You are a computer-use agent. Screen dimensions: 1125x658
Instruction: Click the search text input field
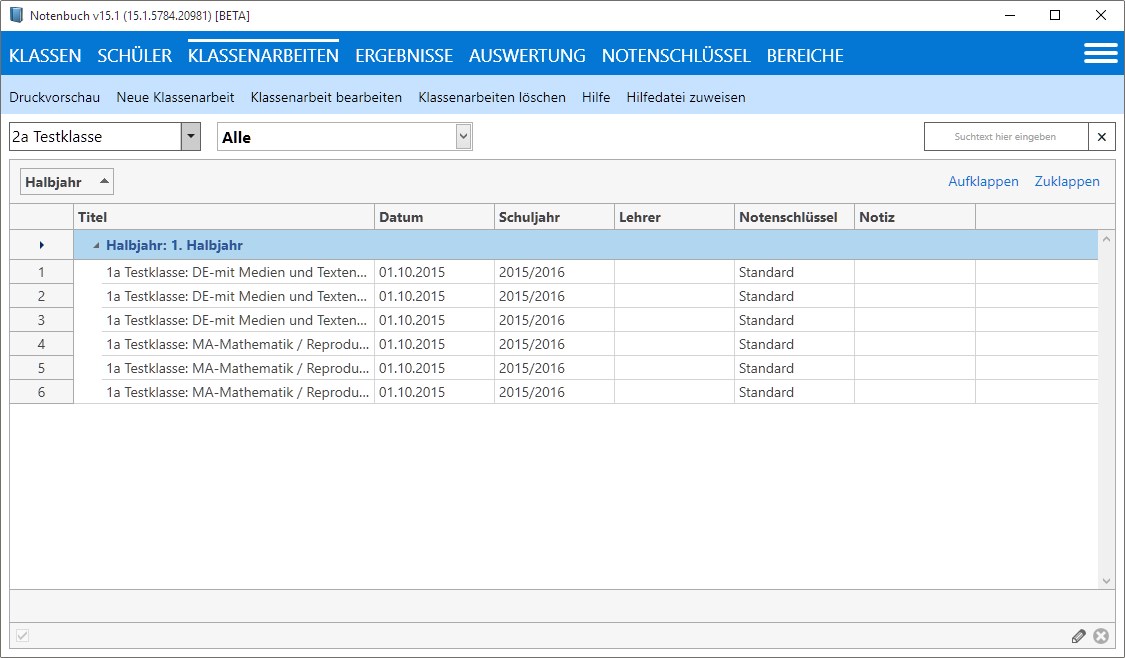click(x=1004, y=137)
